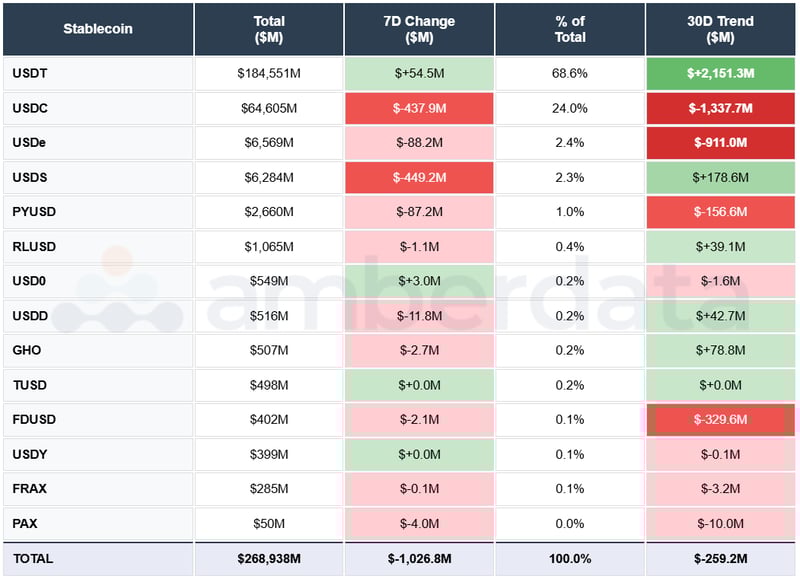Select the PYUSD ticker in the table
Viewport: 800px width, 579px height.
click(32, 212)
